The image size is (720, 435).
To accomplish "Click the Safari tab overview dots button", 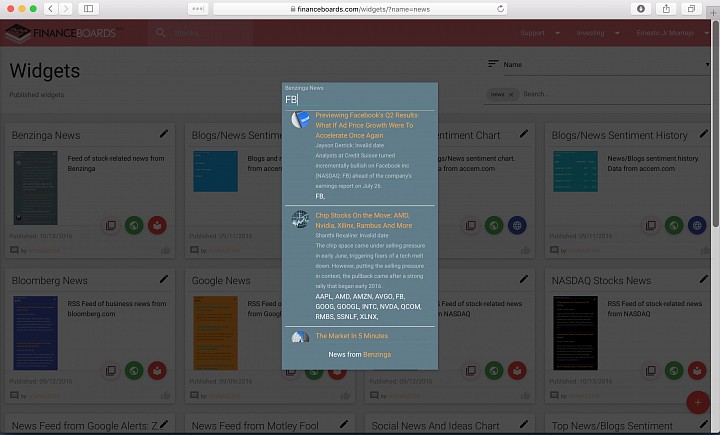I will pos(198,9).
